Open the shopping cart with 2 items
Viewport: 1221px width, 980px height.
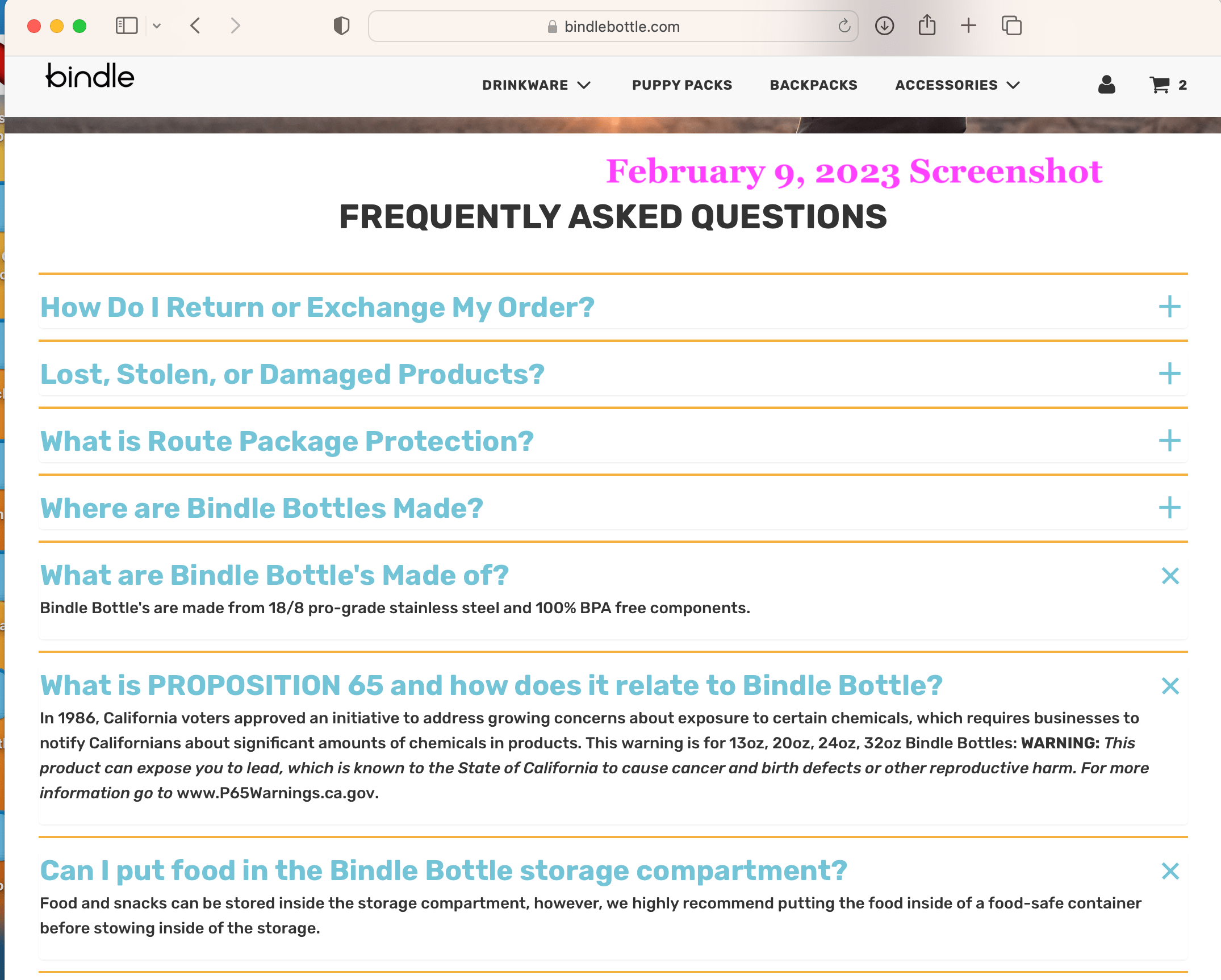1168,85
